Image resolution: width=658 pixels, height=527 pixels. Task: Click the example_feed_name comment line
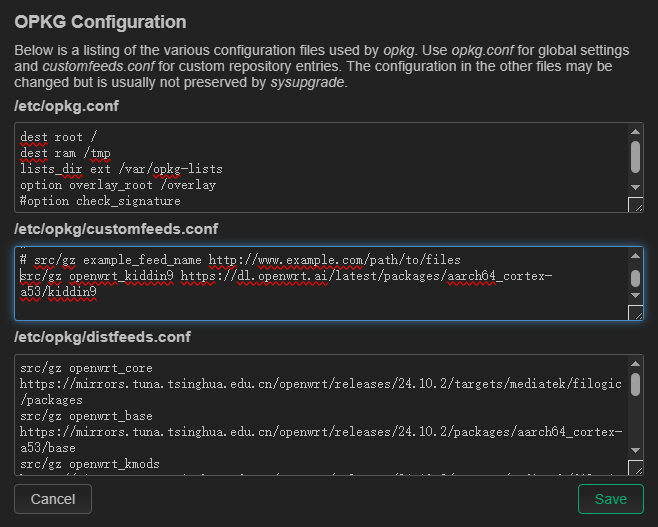(x=240, y=260)
